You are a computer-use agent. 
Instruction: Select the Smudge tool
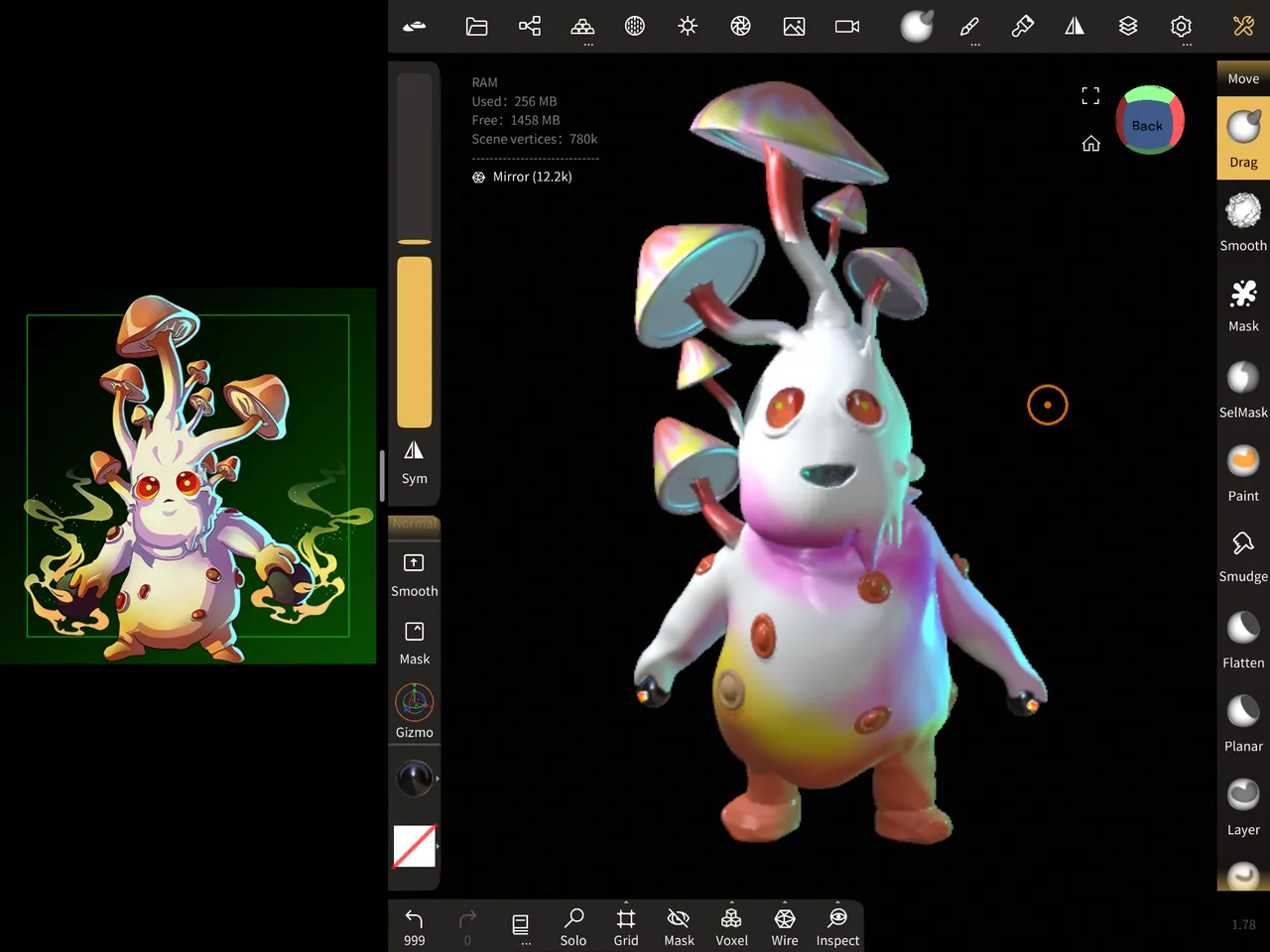coord(1243,555)
